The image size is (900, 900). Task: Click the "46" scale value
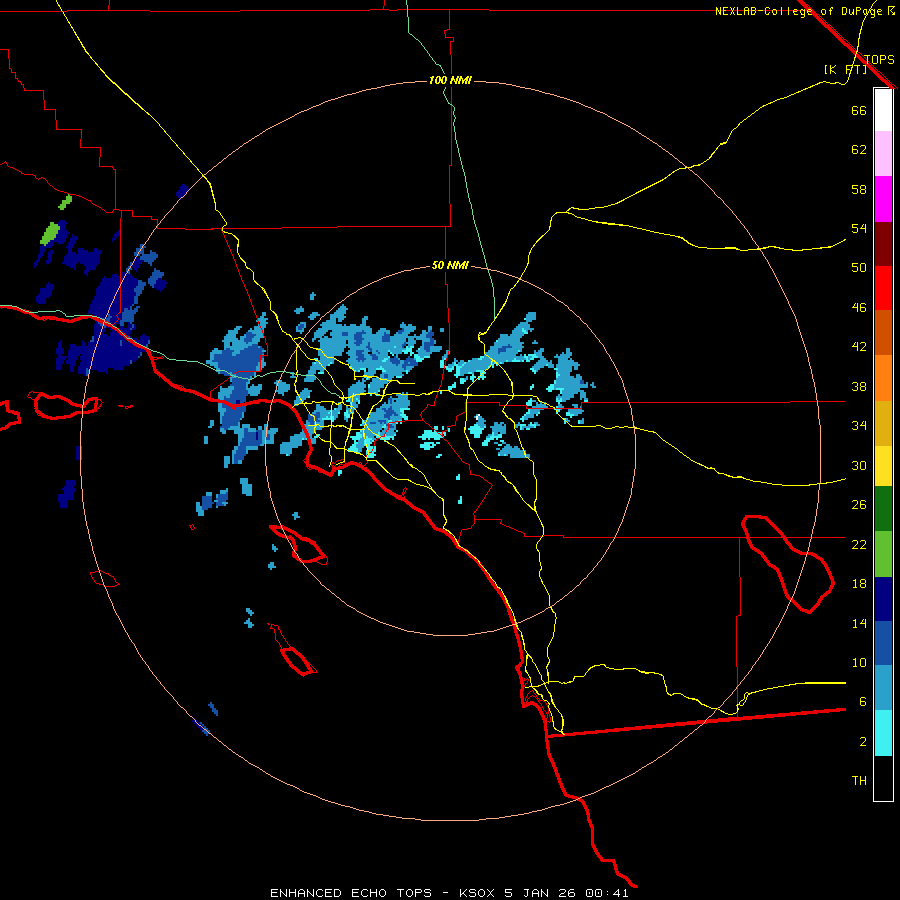click(x=859, y=308)
